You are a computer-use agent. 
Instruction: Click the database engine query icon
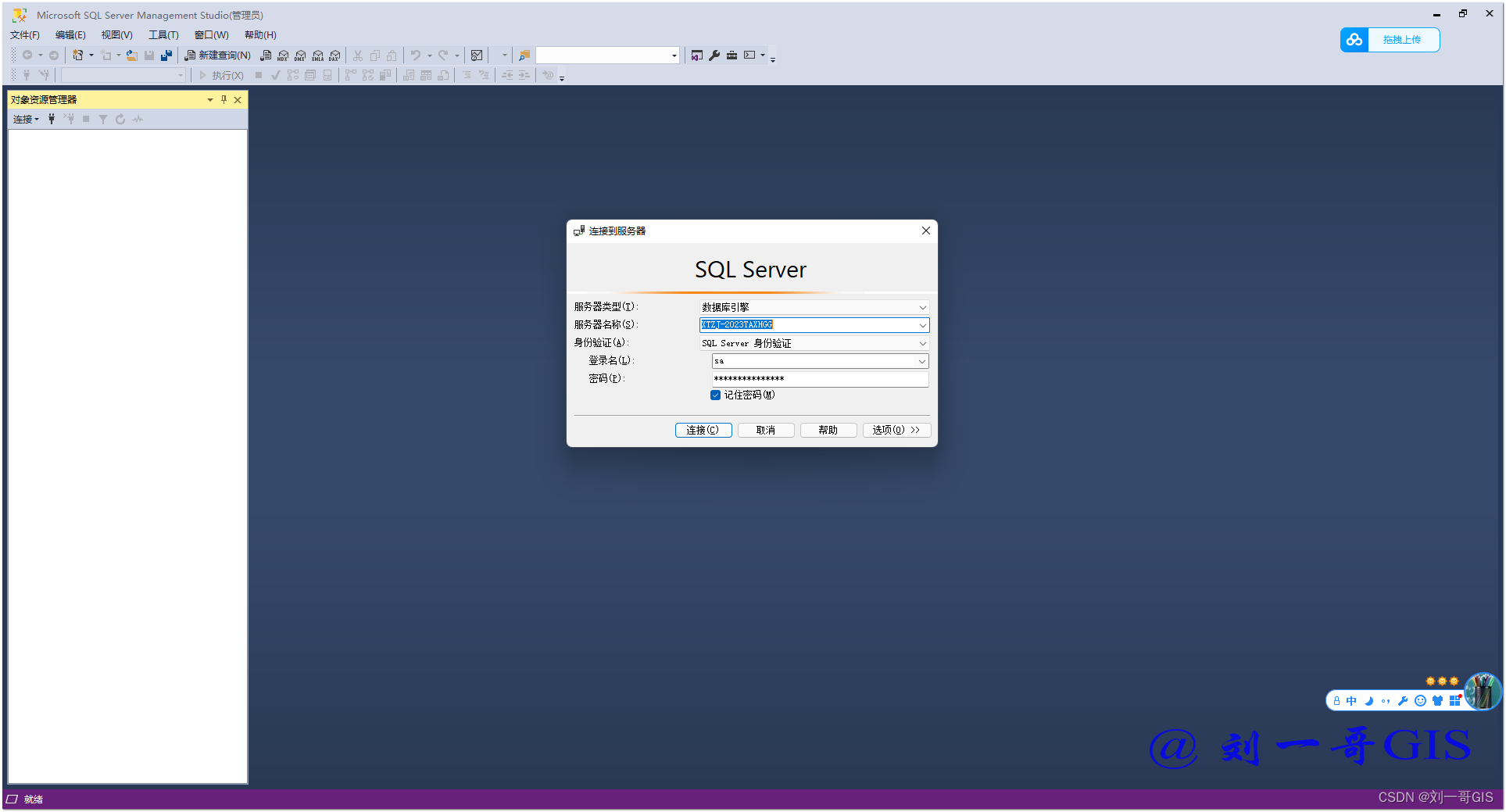point(266,55)
